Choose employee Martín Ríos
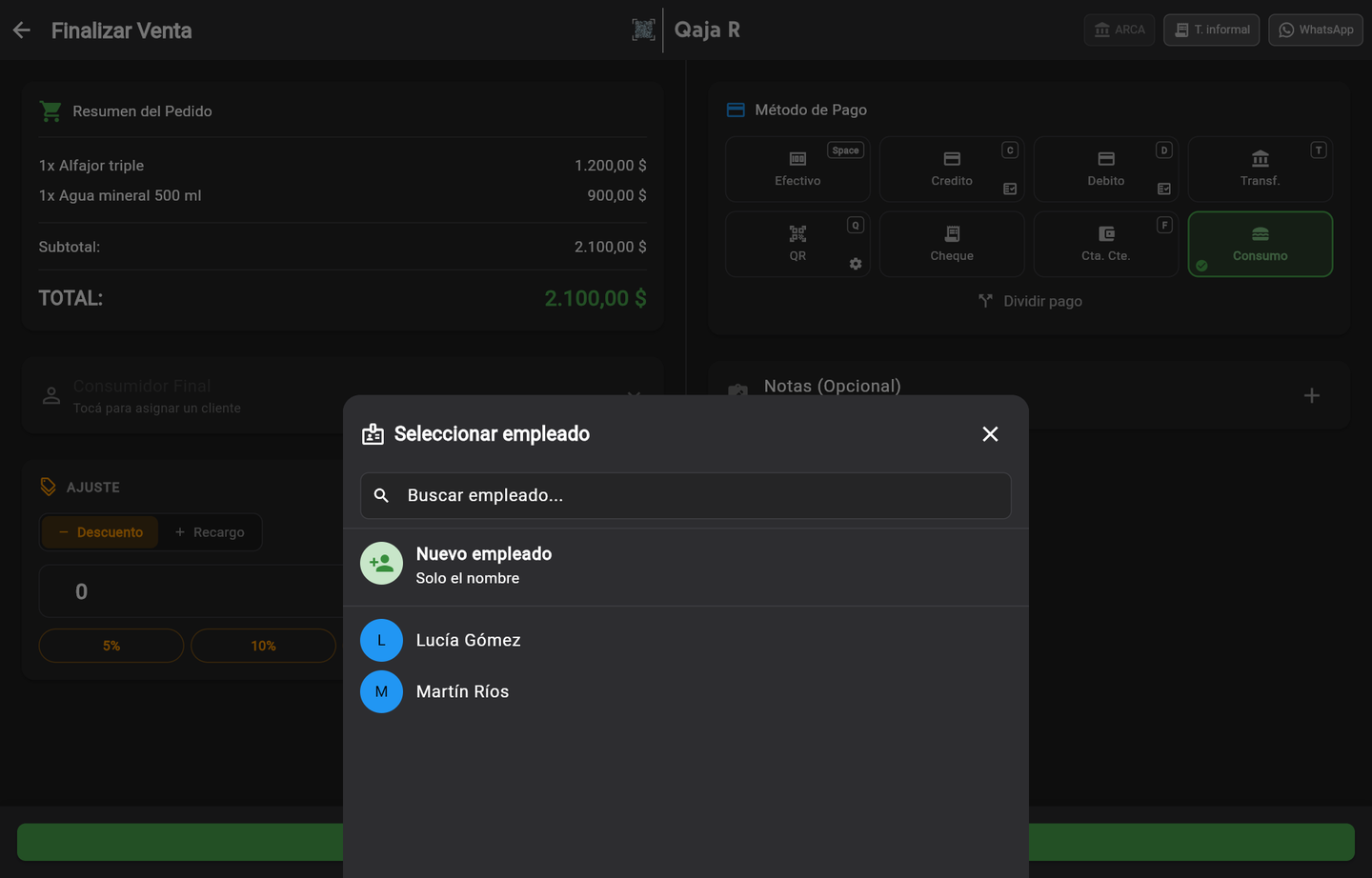1372x878 pixels. pos(686,691)
